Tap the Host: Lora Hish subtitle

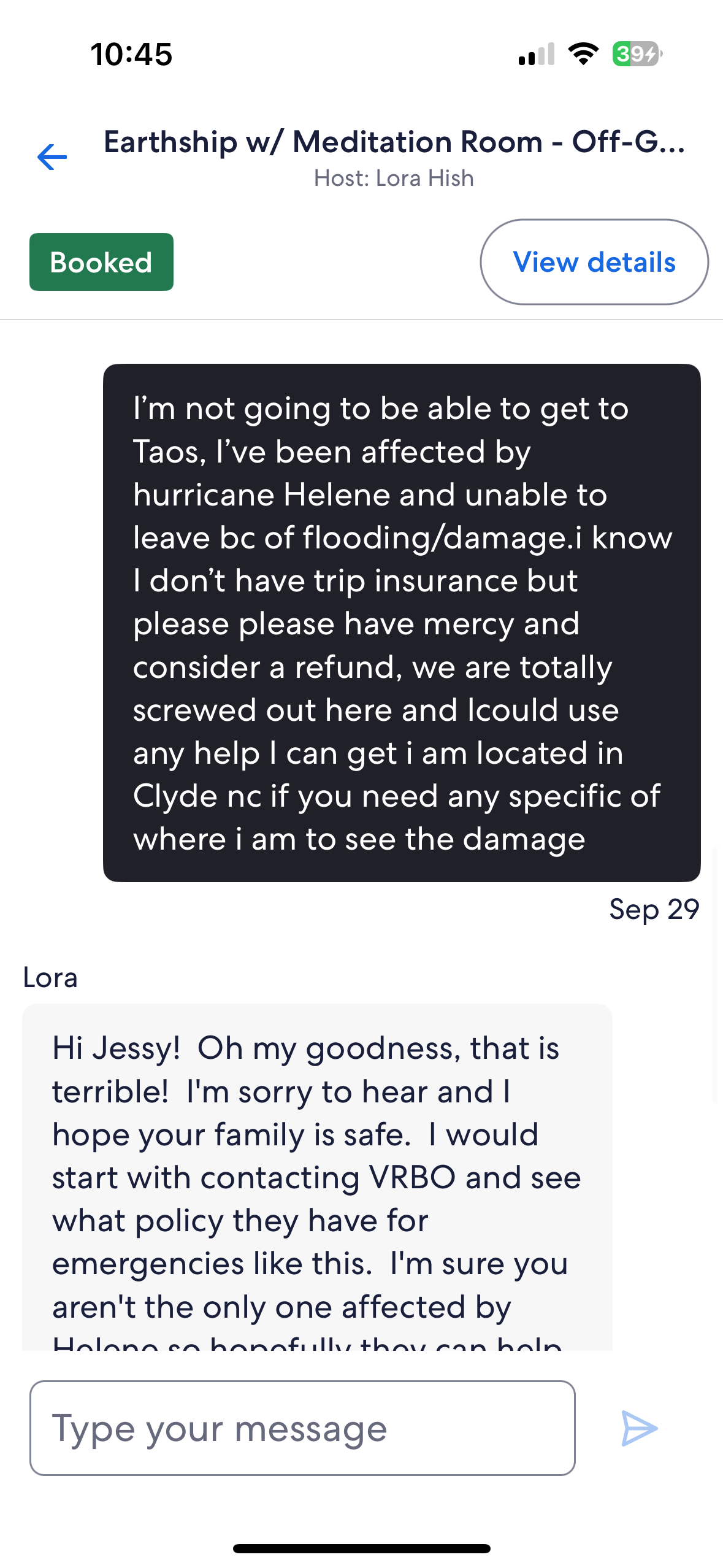pos(394,179)
